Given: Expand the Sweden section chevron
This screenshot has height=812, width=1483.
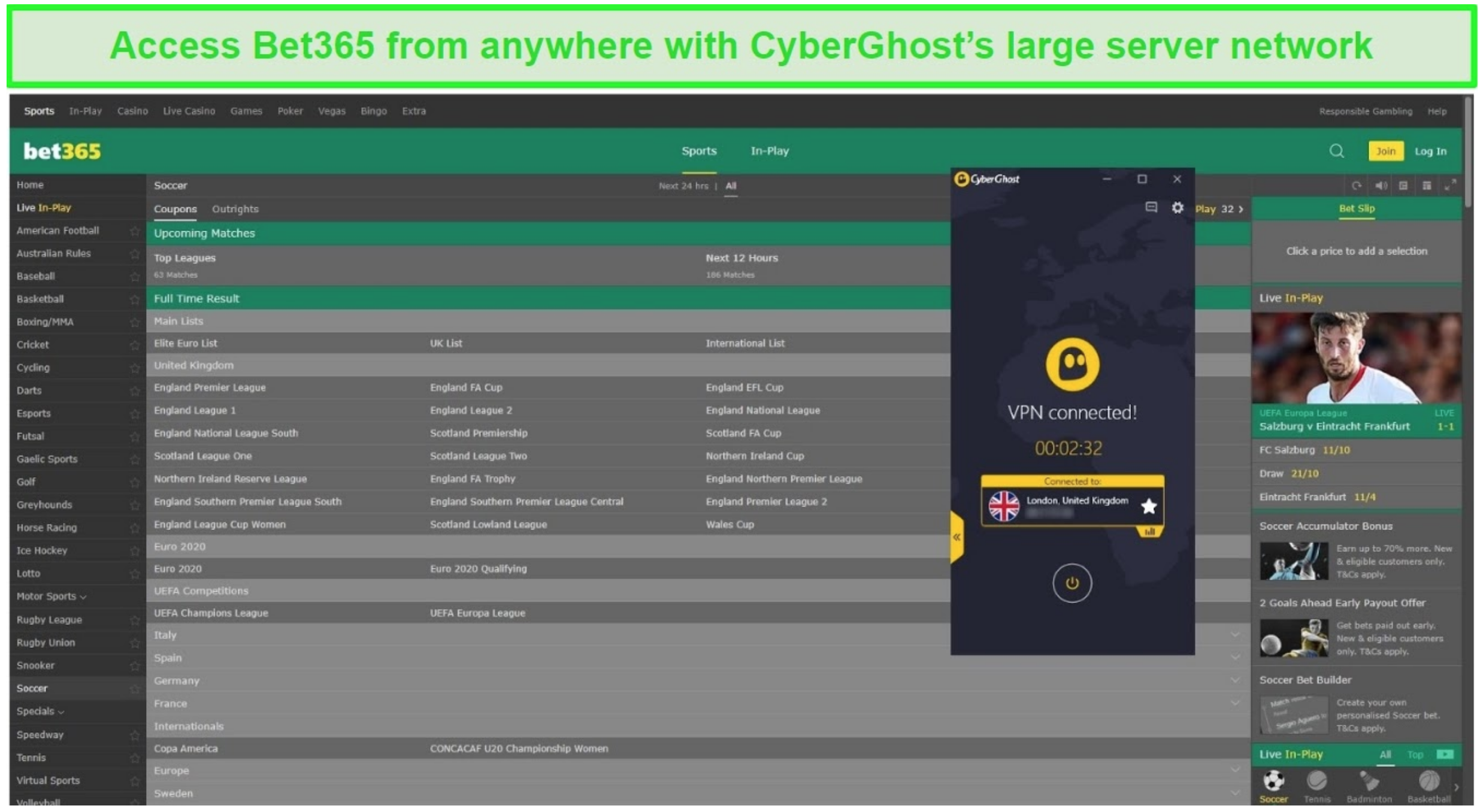Looking at the screenshot, I should click(x=1235, y=793).
